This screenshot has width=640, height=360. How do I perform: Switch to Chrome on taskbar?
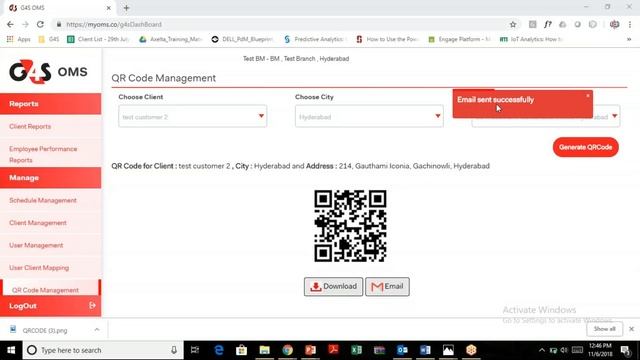point(287,350)
